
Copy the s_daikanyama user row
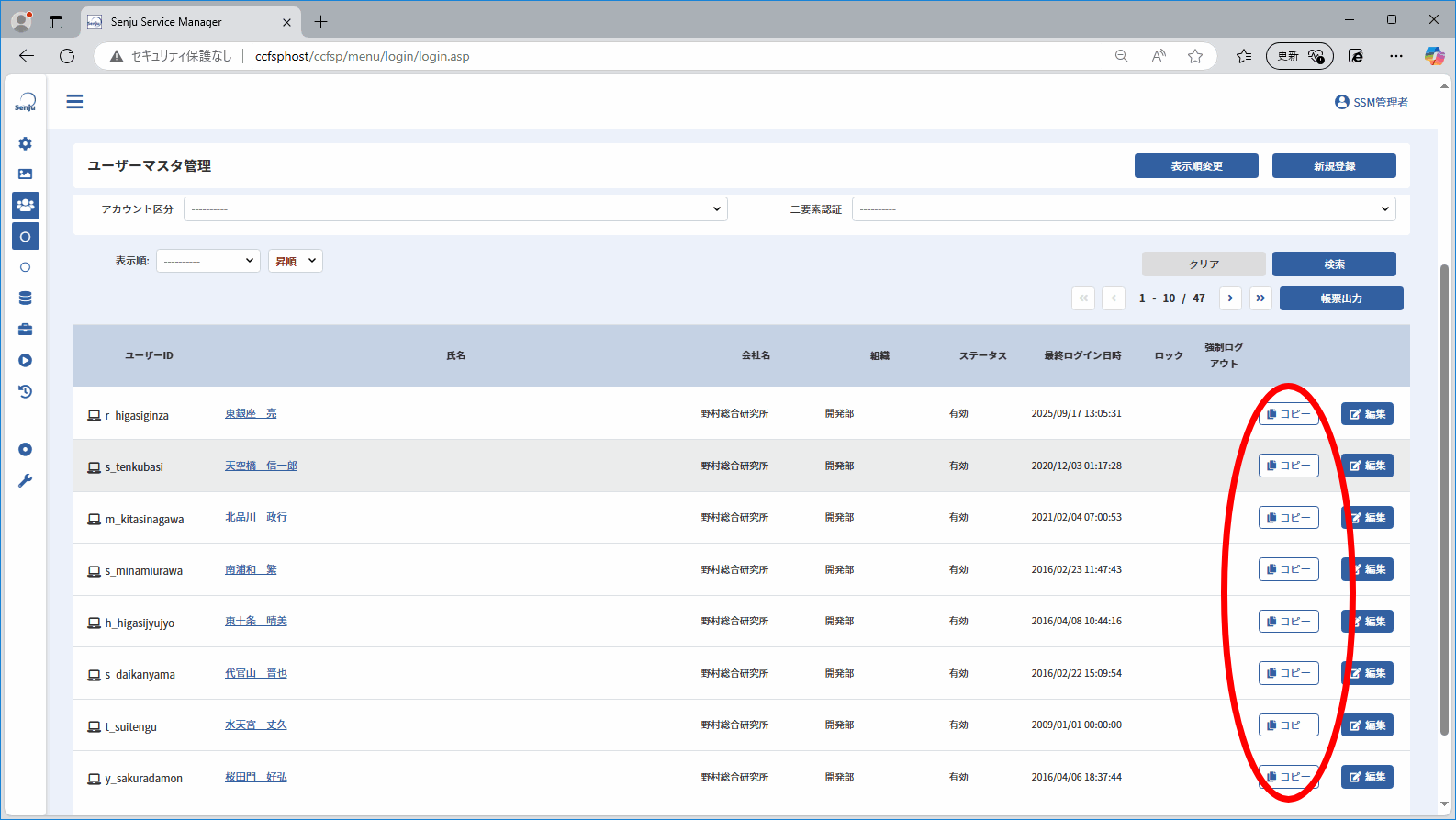1289,673
